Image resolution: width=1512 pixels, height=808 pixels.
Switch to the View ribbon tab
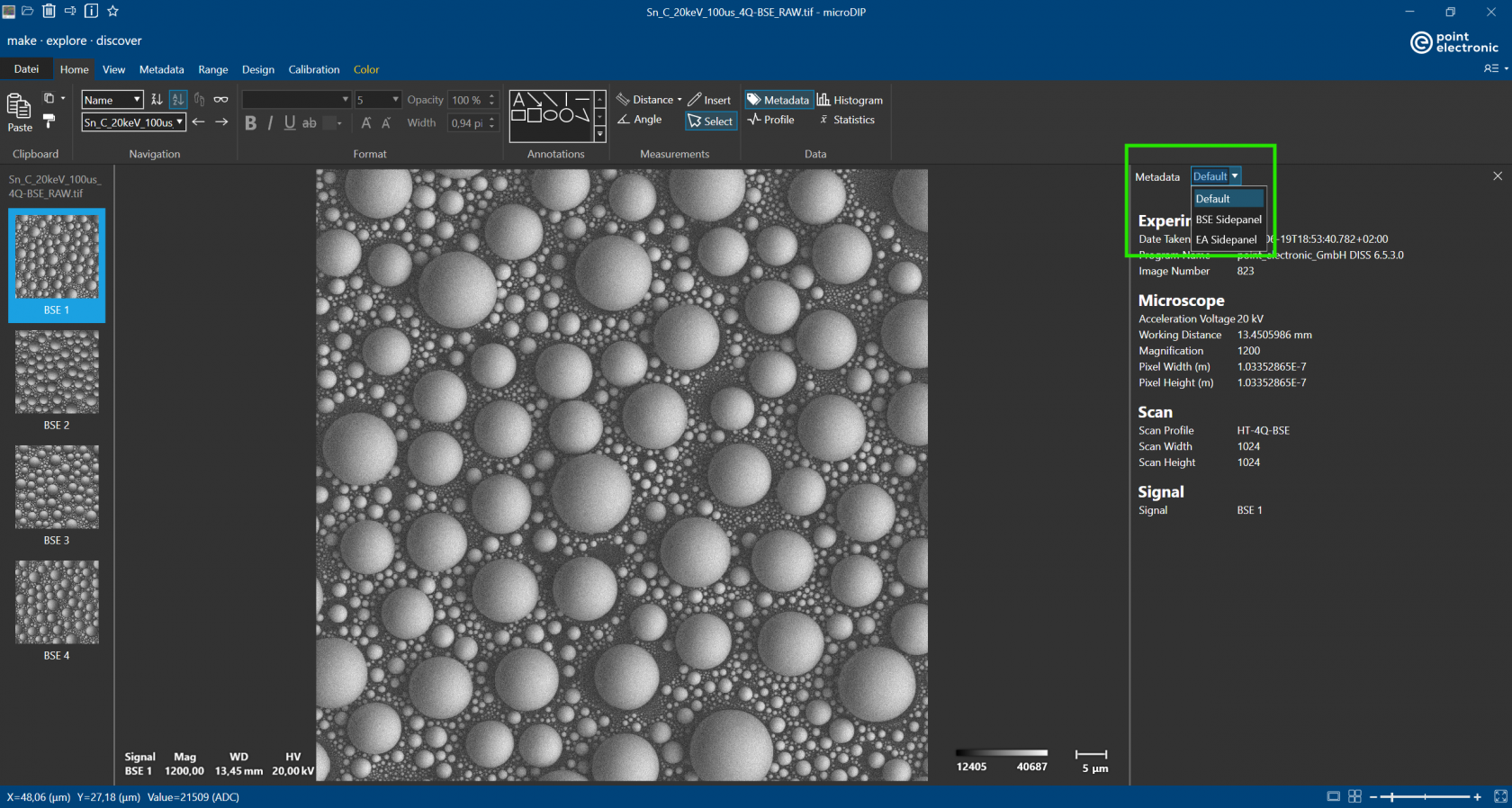pyautogui.click(x=113, y=69)
